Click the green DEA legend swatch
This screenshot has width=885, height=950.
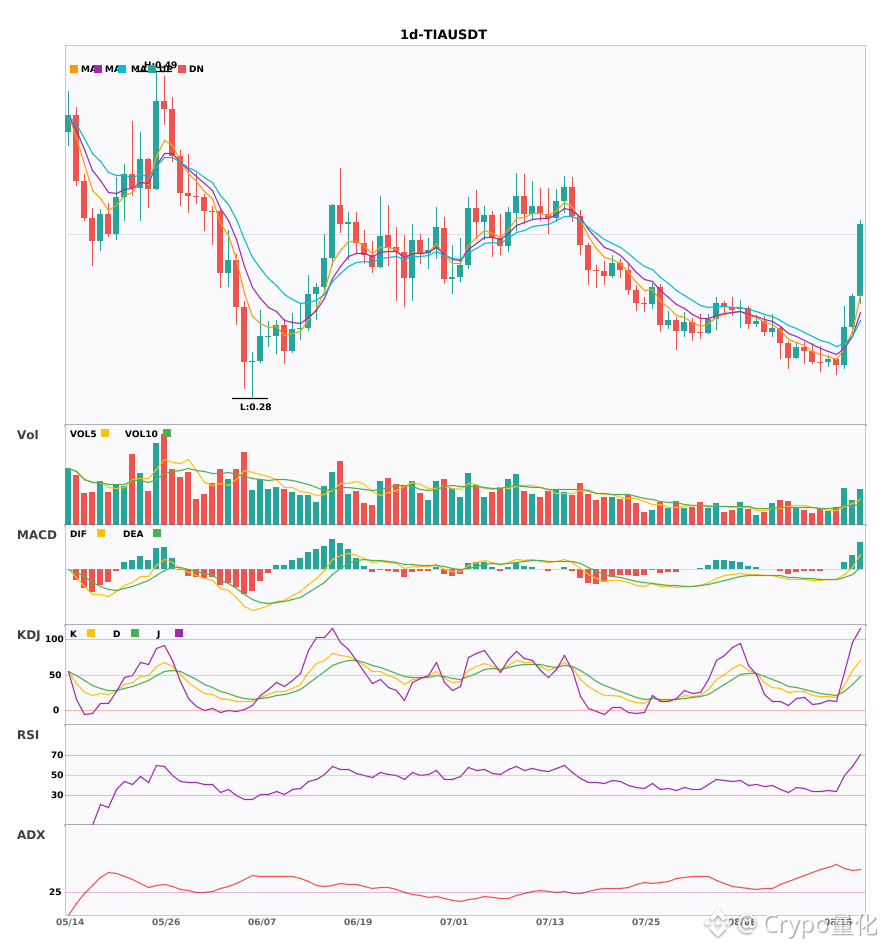coord(157,533)
